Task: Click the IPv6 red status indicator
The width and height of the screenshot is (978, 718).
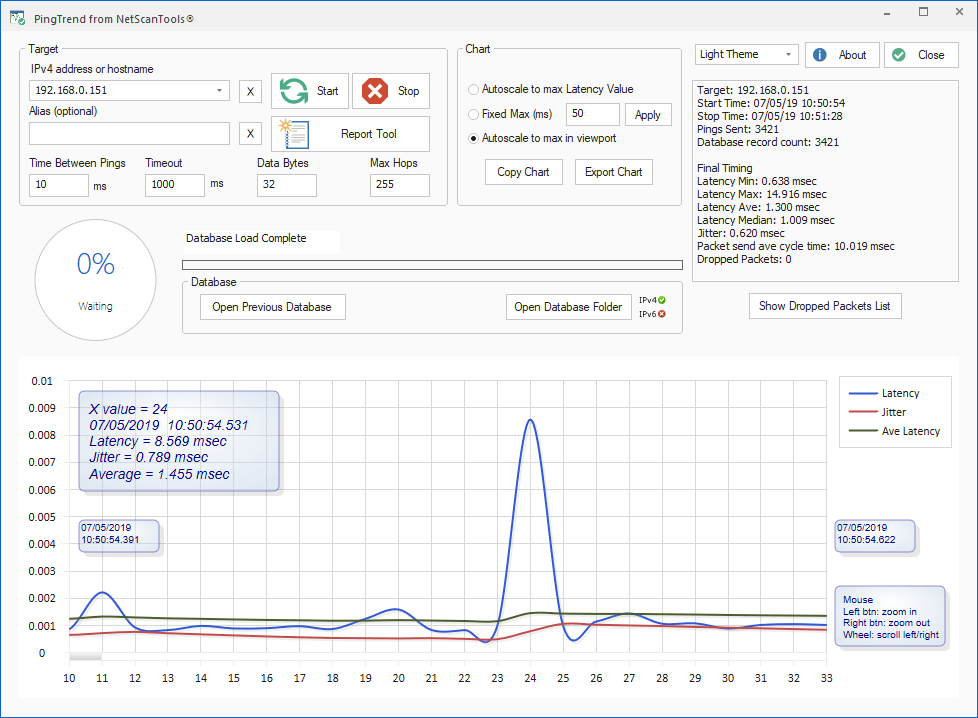Action: [x=661, y=314]
